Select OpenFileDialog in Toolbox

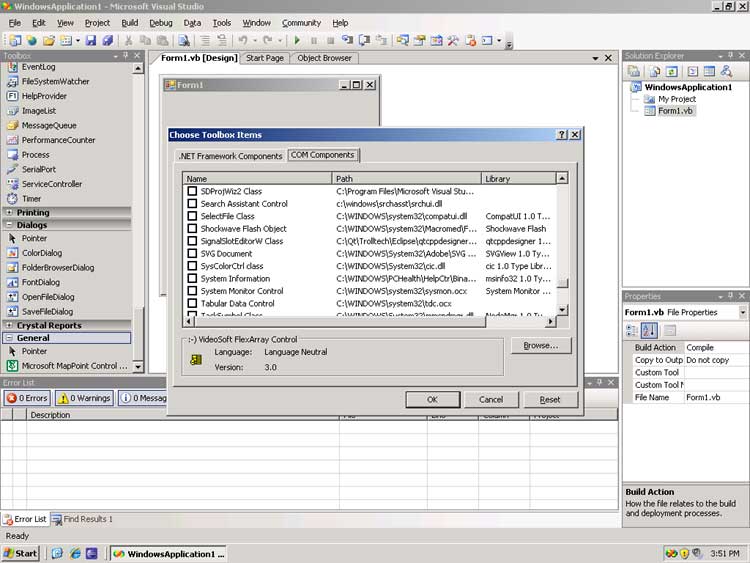(x=48, y=297)
